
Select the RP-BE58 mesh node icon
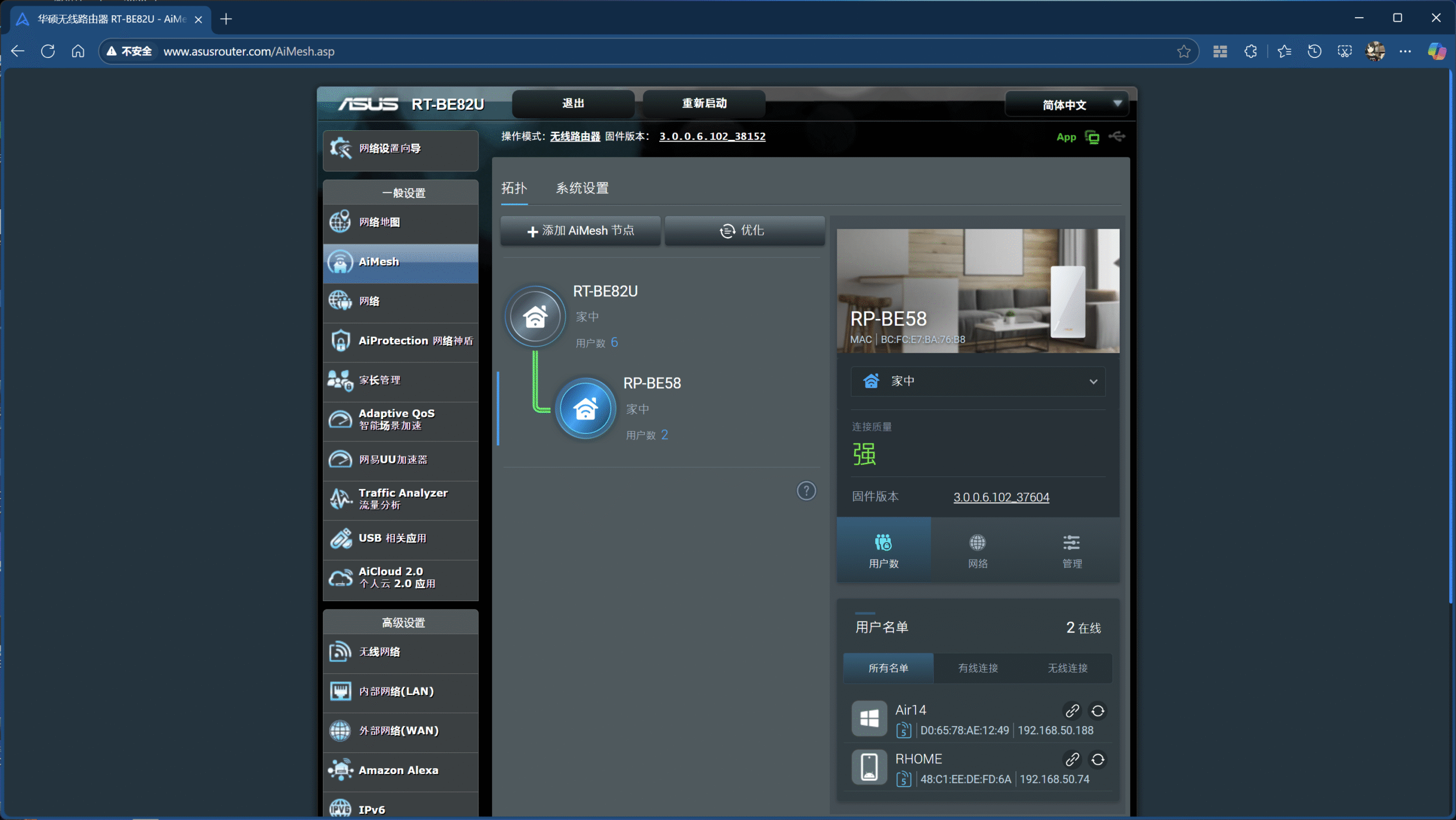click(x=585, y=408)
